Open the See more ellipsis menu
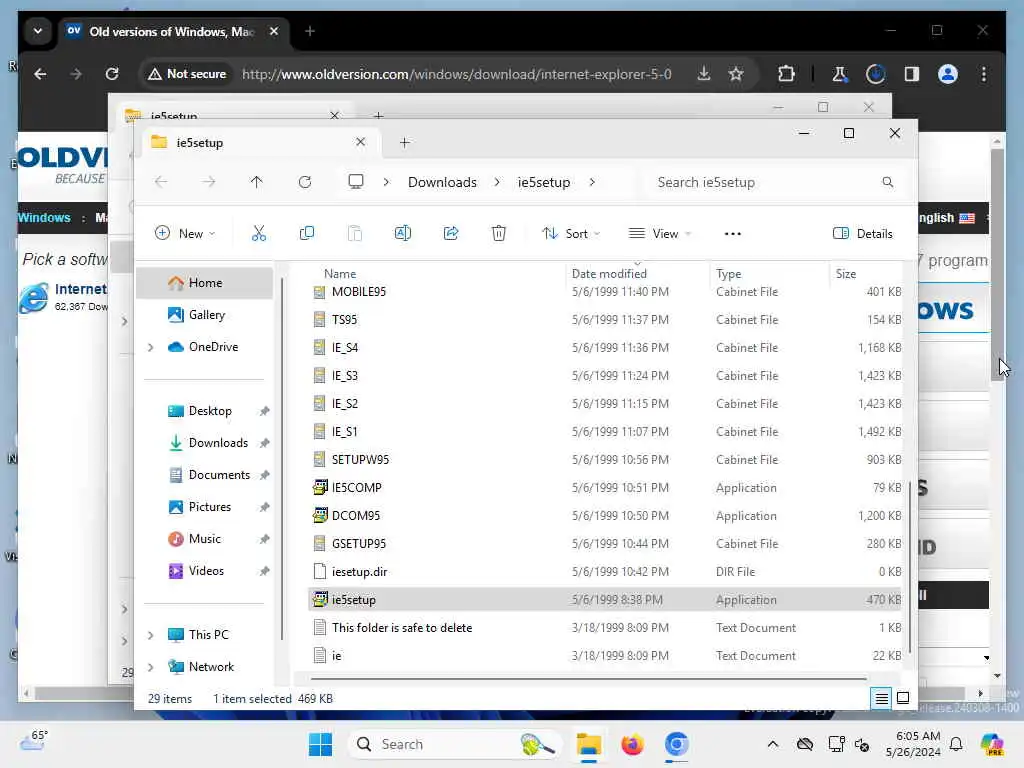This screenshot has height=768, width=1024. click(733, 234)
